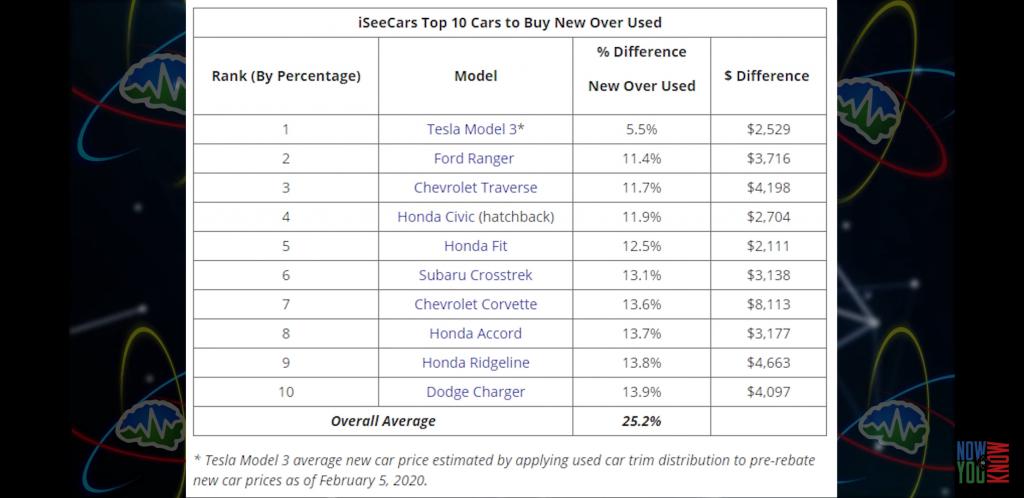Follow the Chevrolet Traverse link
The height and width of the screenshot is (498, 1024).
click(475, 187)
